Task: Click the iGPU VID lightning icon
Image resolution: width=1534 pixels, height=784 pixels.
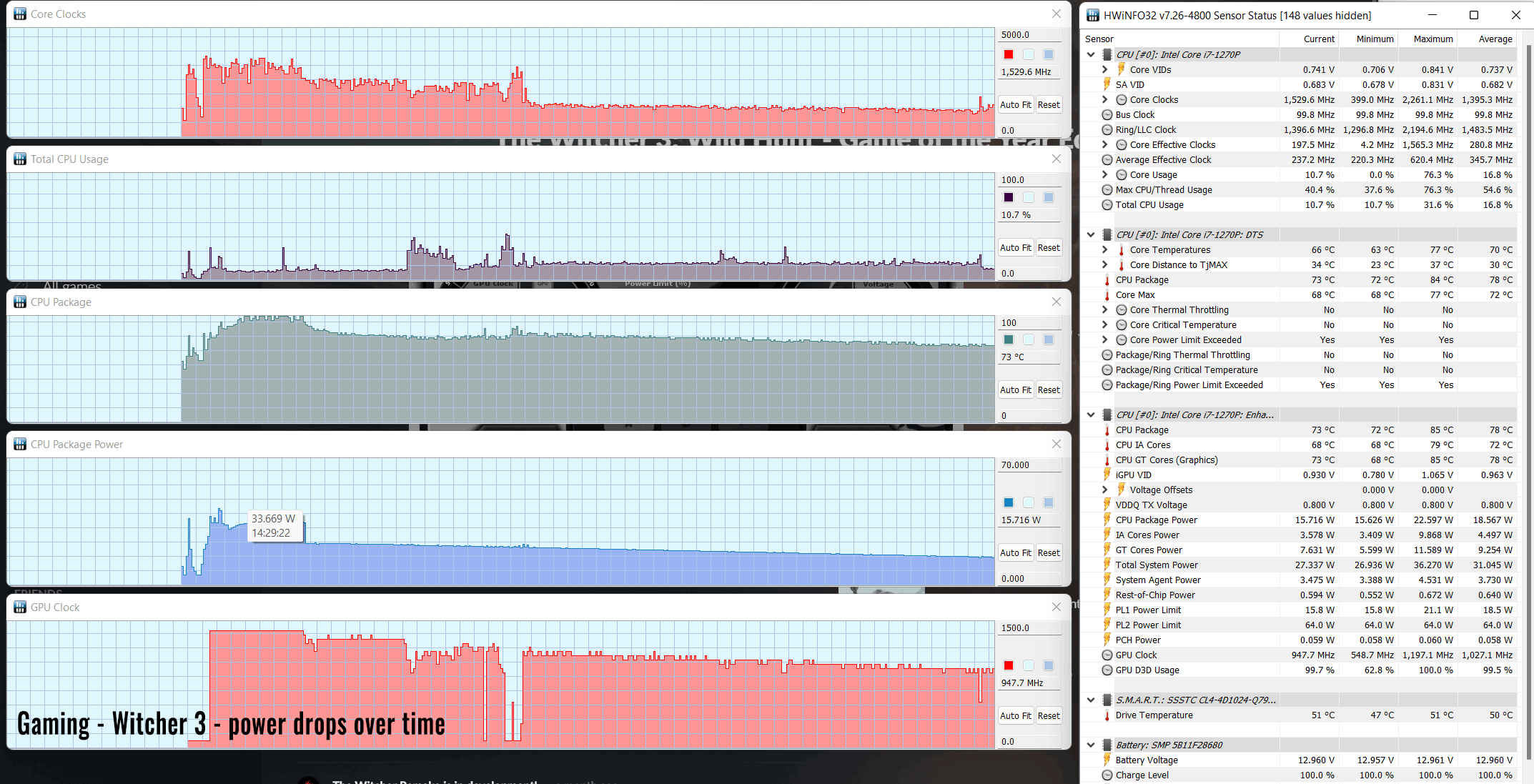Action: 1107,475
